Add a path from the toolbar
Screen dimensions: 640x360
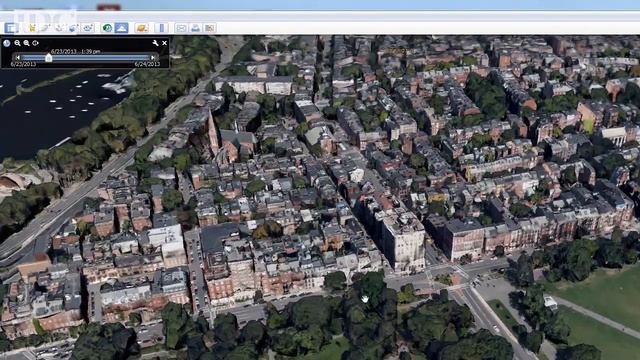tap(60, 28)
